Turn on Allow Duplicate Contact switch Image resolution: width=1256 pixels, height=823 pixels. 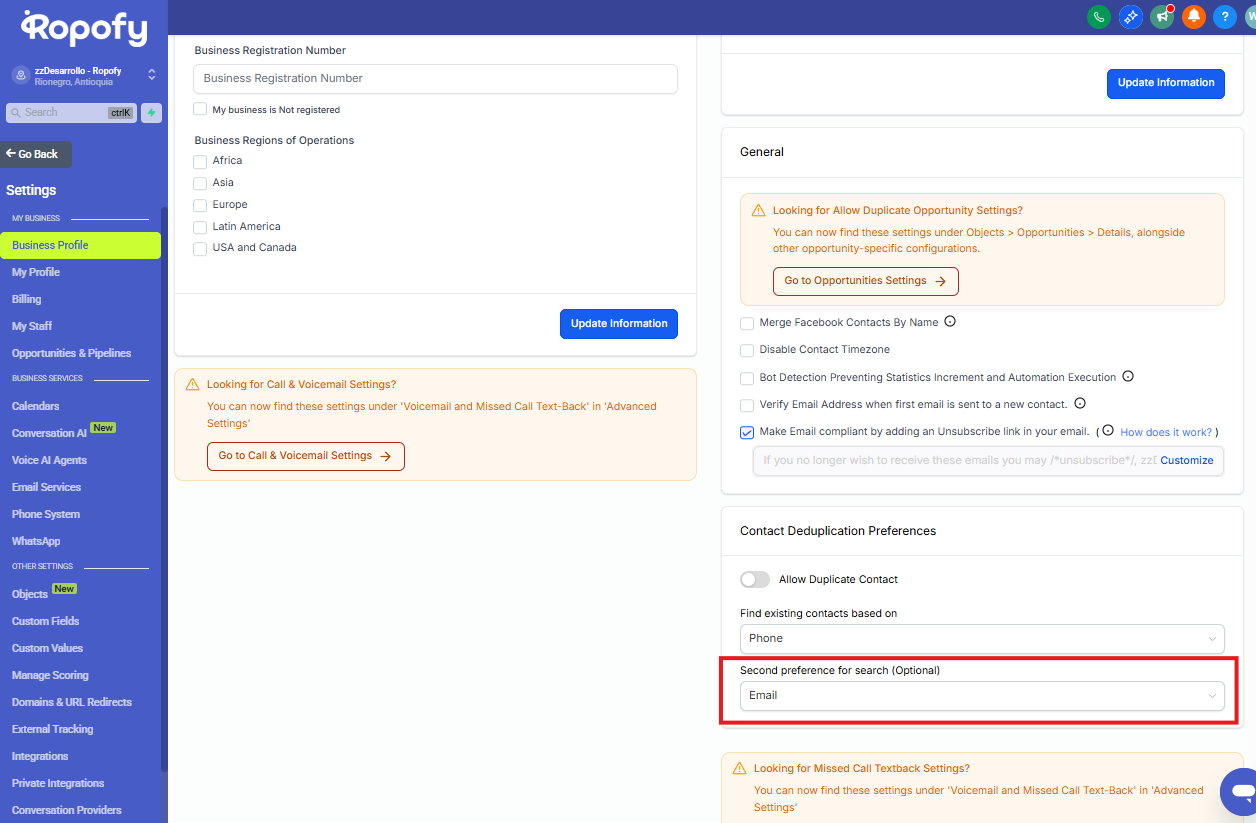click(755, 580)
